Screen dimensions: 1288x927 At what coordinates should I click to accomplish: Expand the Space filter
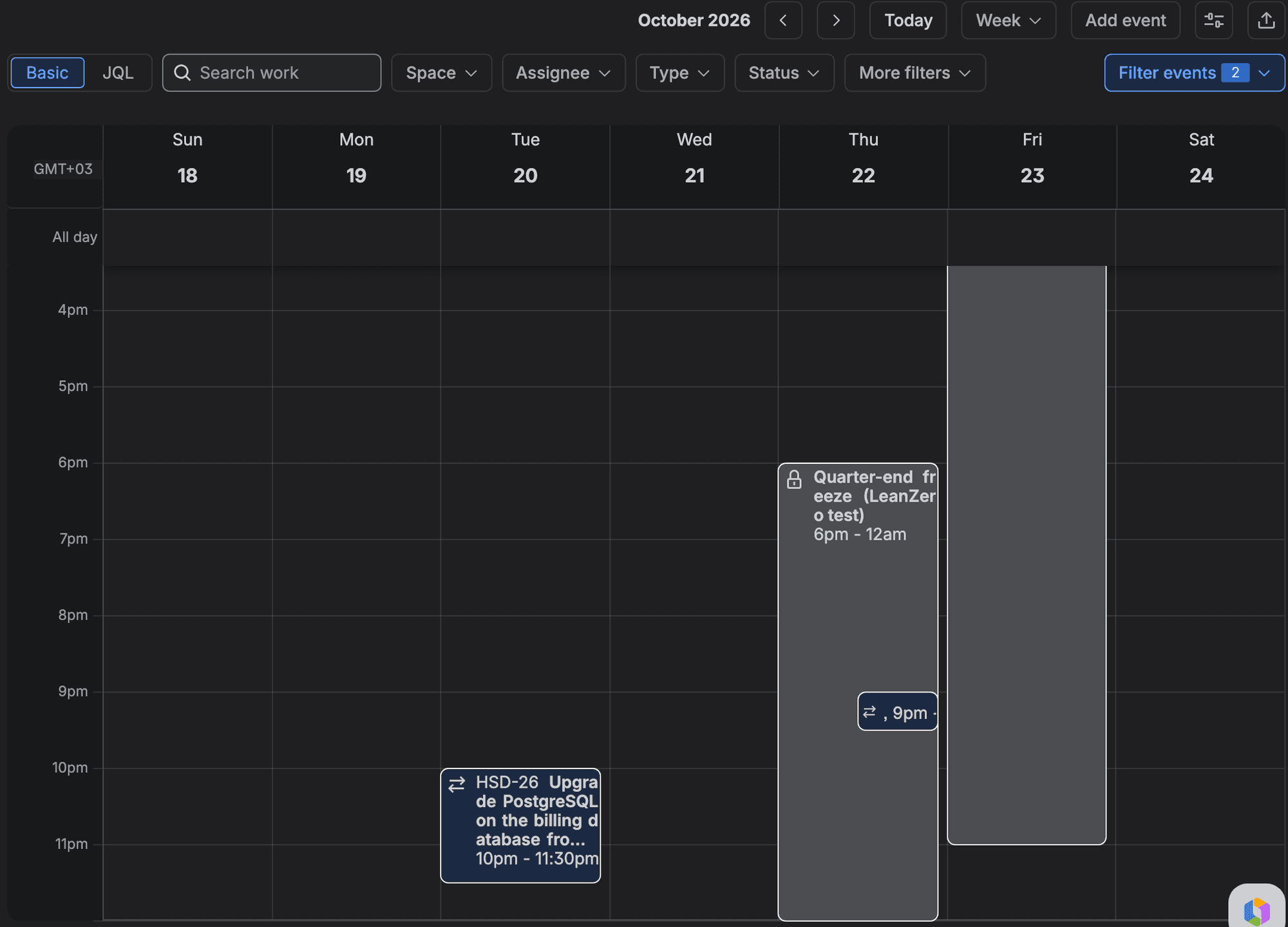click(x=442, y=73)
